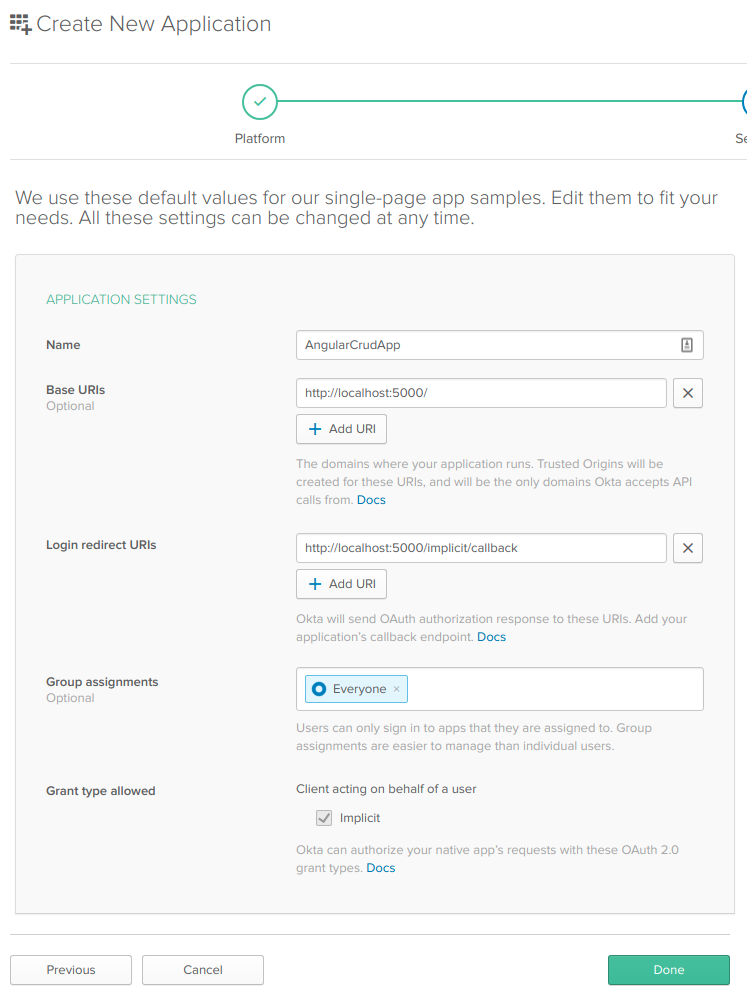Click the Base URIs text field
This screenshot has width=747, height=1005.
click(481, 393)
